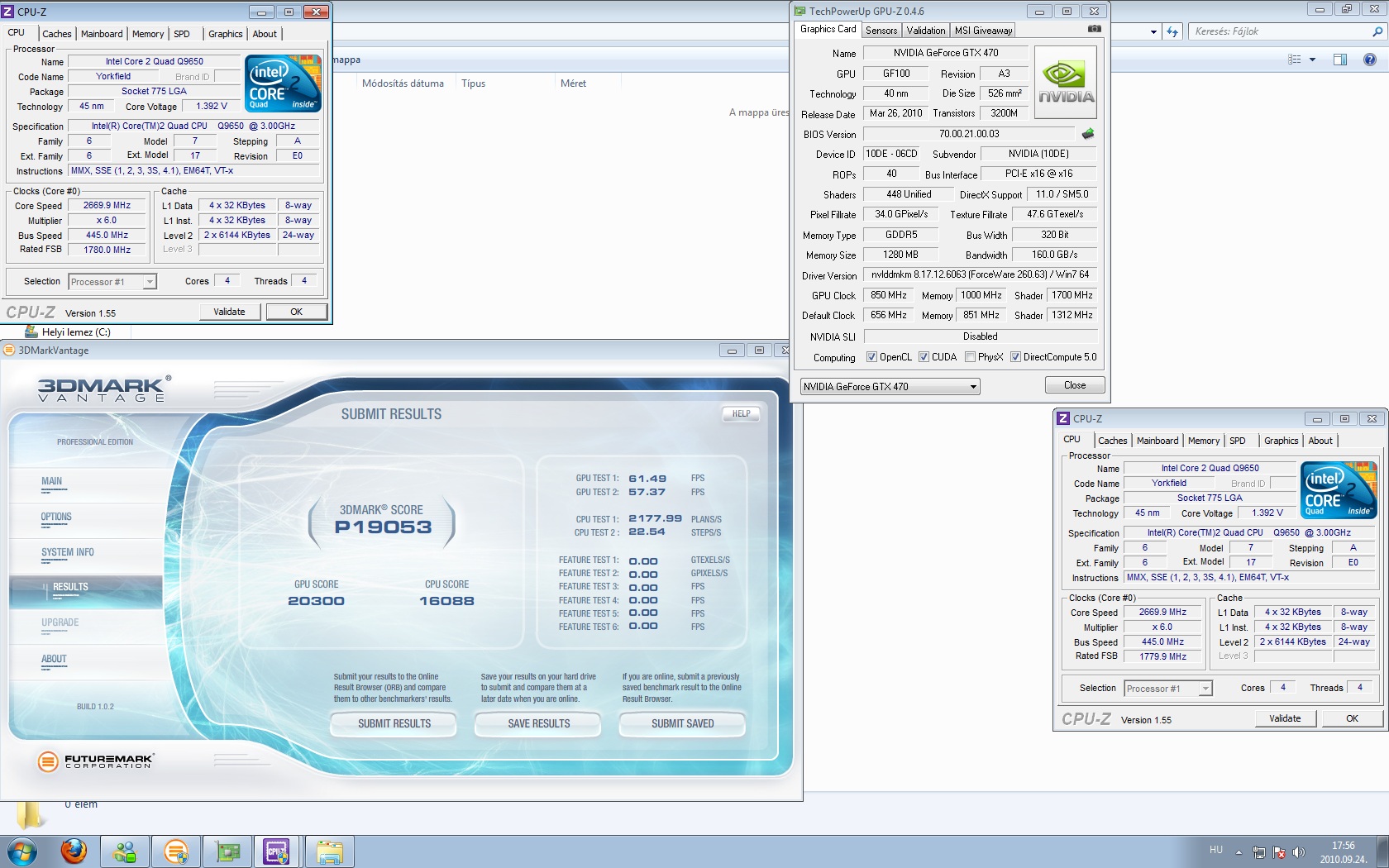1389x868 pixels.
Task: Click the 3DMark Vantage logo
Action: pyautogui.click(x=103, y=389)
